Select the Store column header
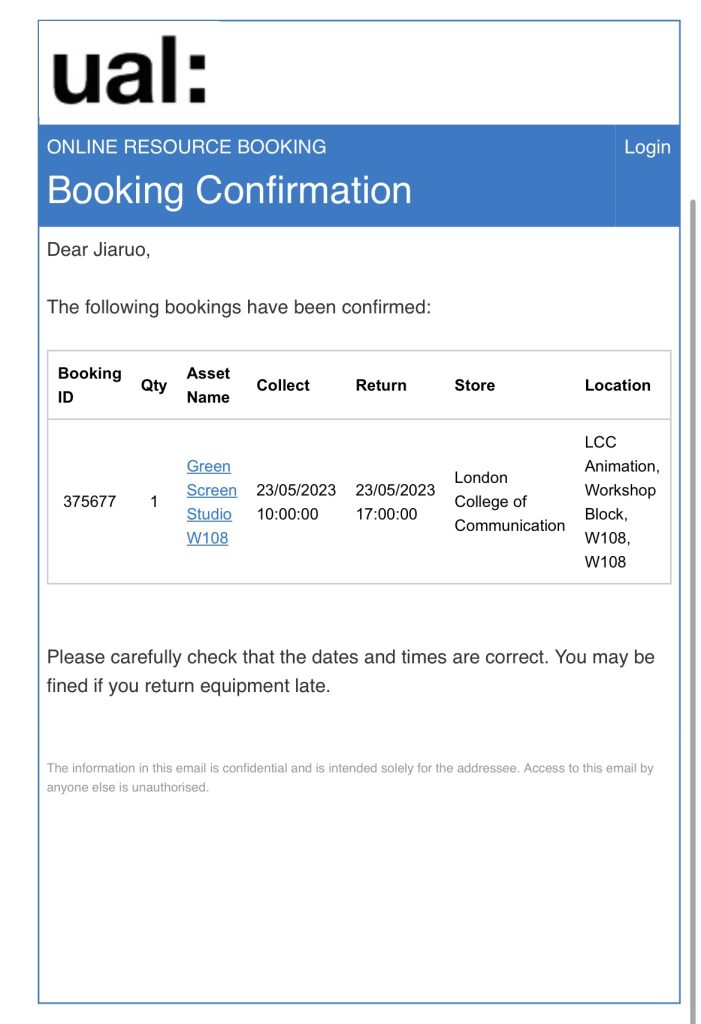 [x=474, y=385]
